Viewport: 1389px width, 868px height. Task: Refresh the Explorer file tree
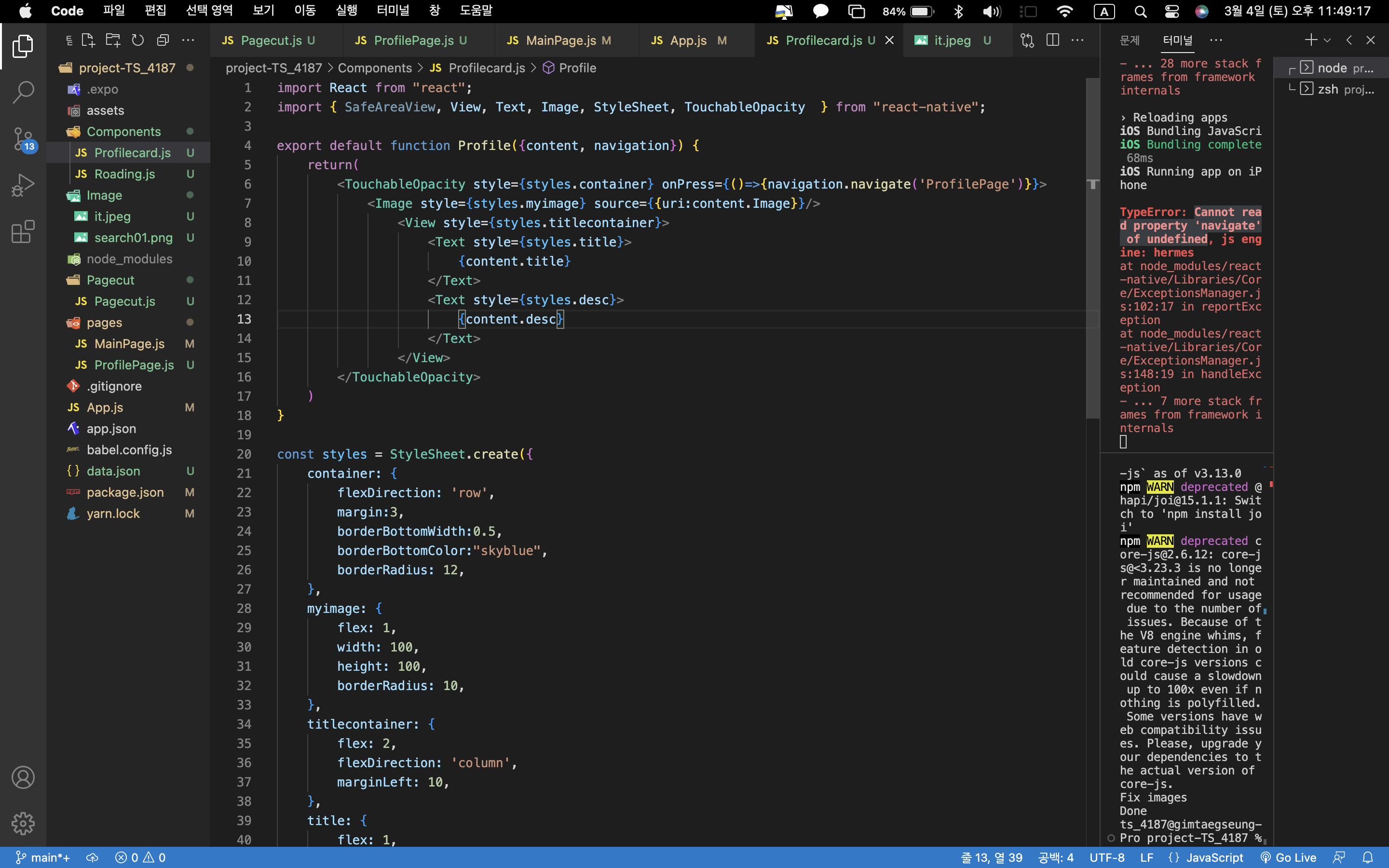138,40
